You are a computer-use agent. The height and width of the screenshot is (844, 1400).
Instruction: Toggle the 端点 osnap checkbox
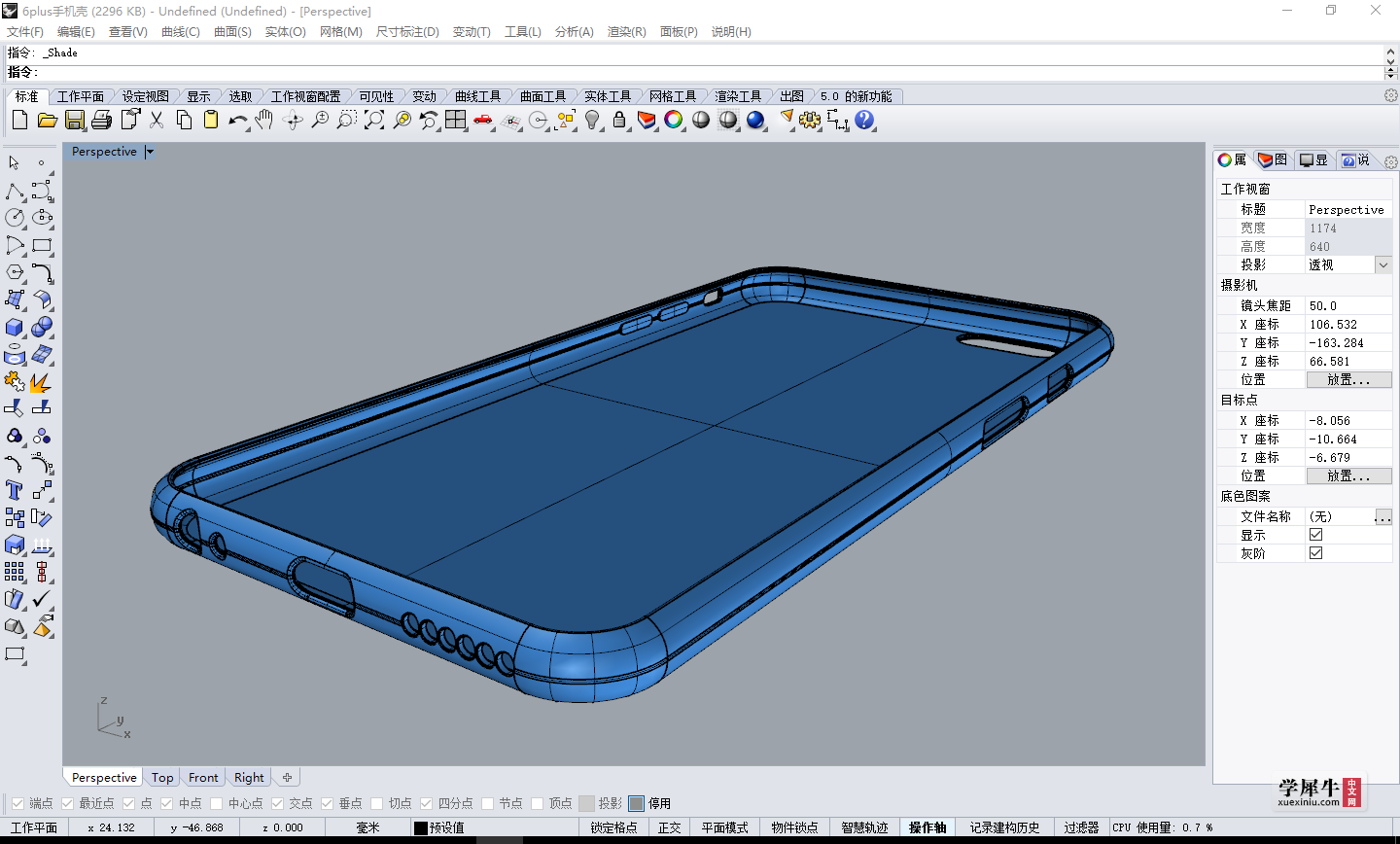(x=17, y=803)
